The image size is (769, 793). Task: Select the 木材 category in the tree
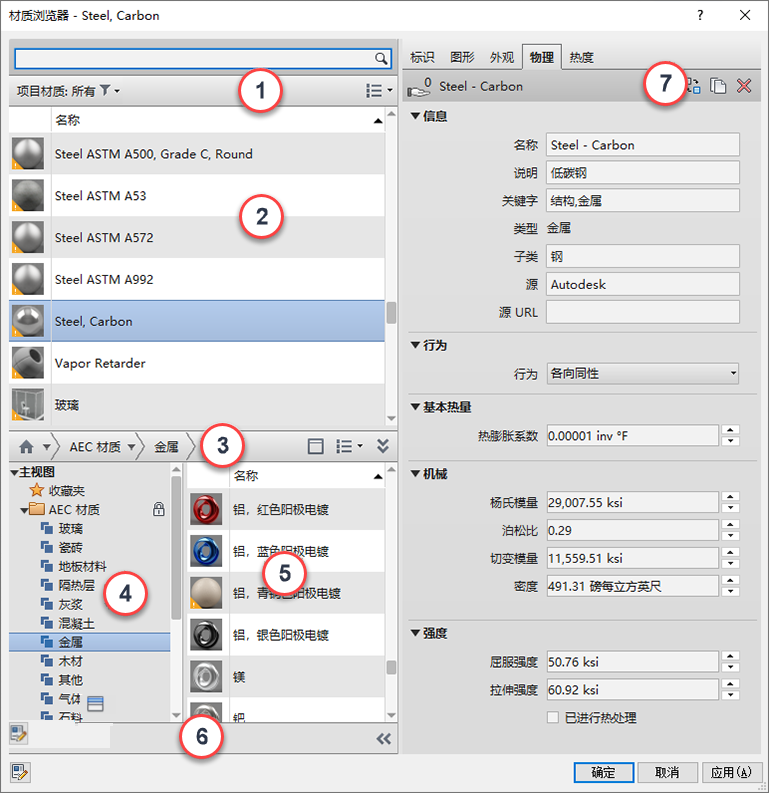point(70,661)
